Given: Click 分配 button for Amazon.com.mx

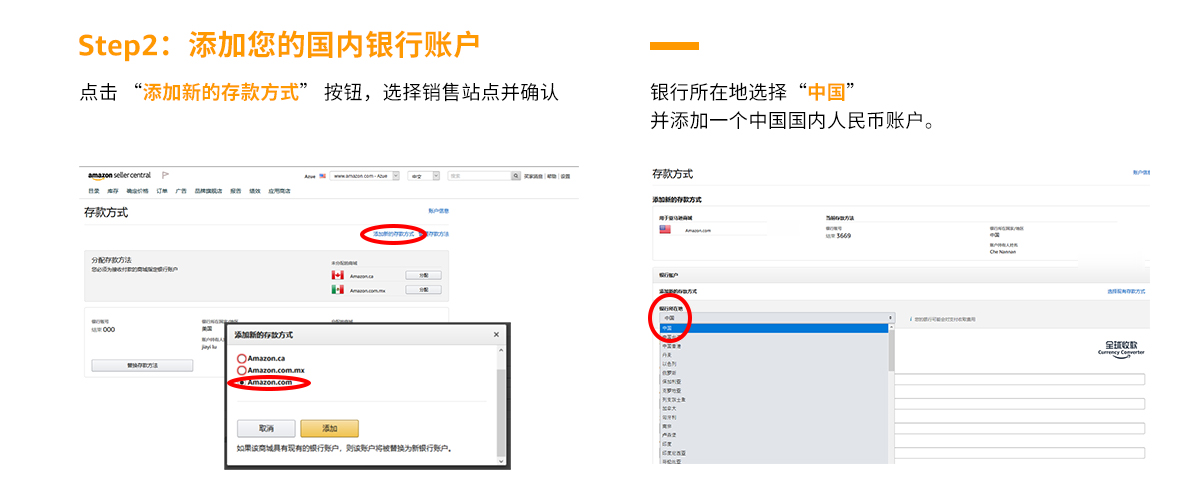Looking at the screenshot, I should coord(423,290).
